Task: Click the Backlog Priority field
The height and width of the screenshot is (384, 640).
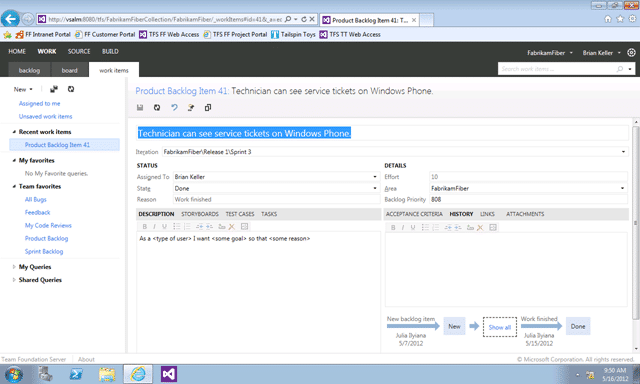Action: [528, 200]
